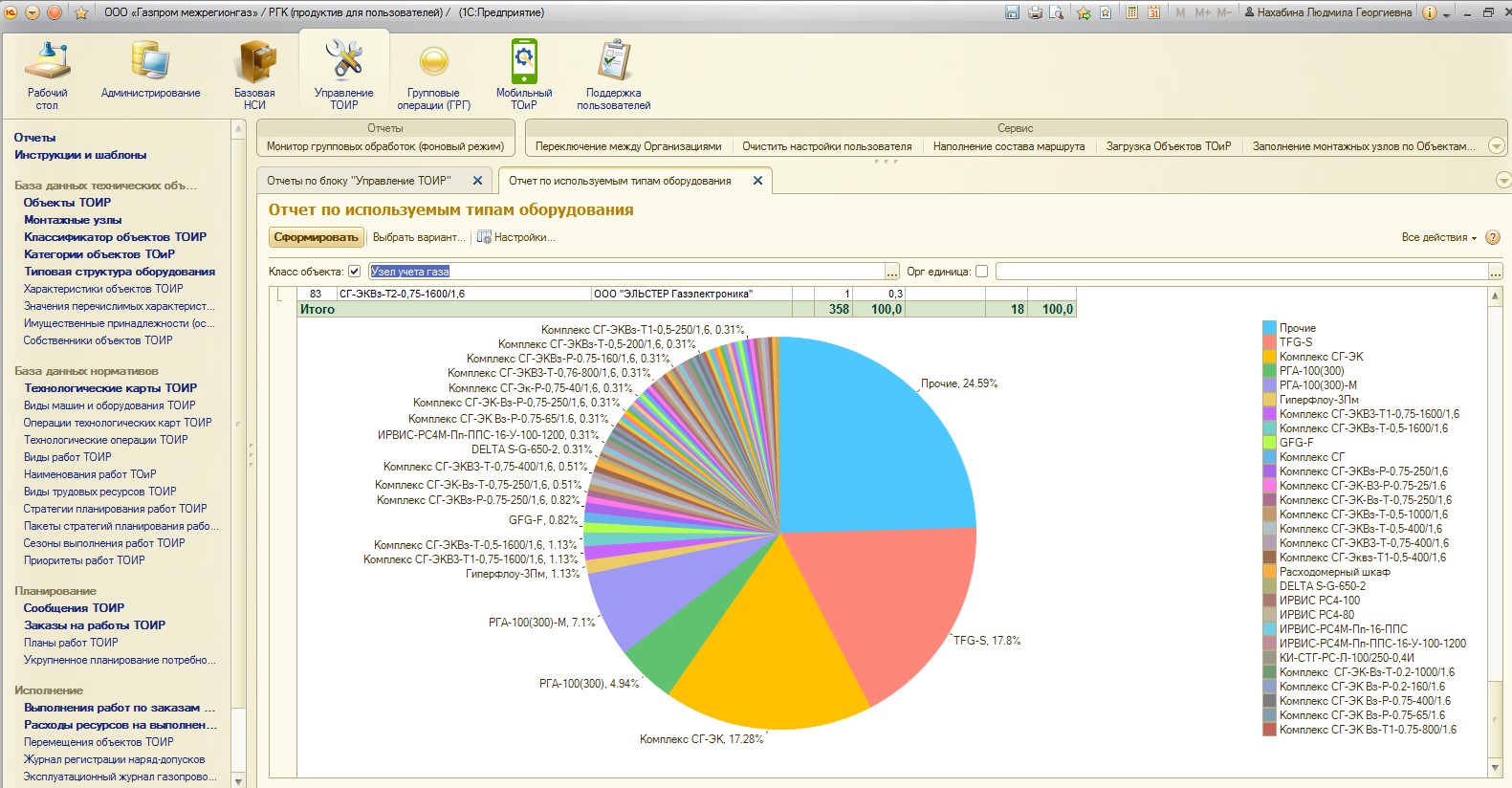This screenshot has height=788, width=1512.
Task: Close the Отчеты по блоку Управление ТОИР tab
Action: click(478, 181)
